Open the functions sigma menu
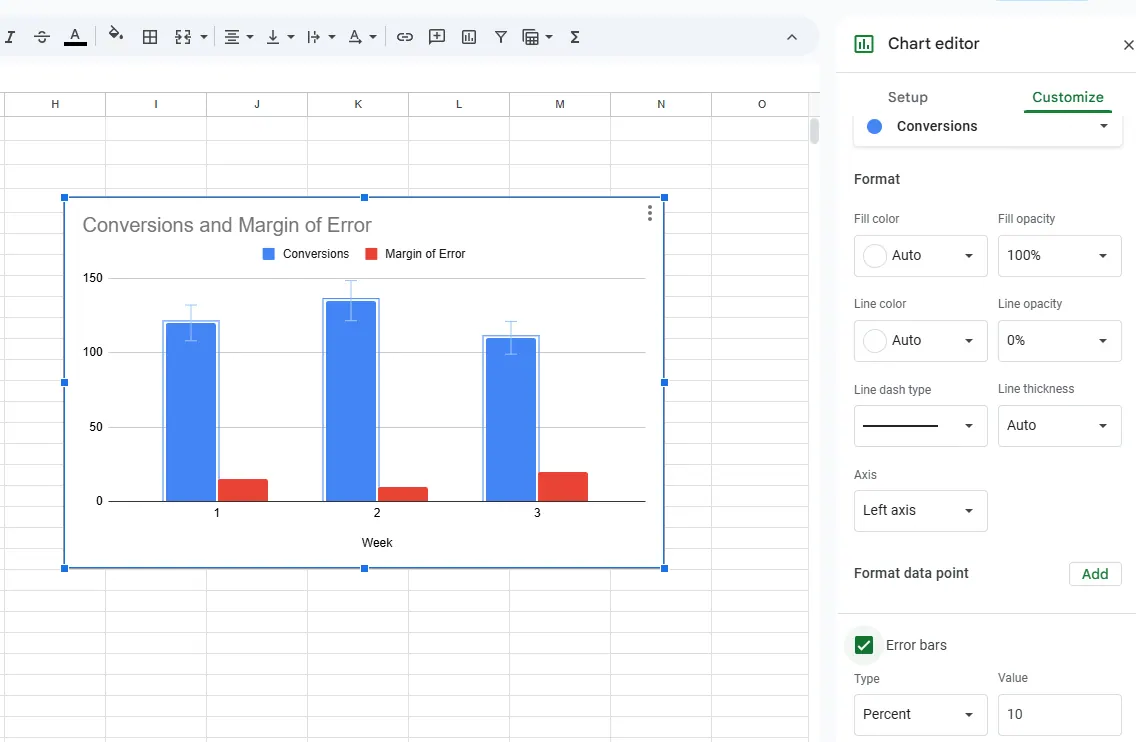Viewport: 1136px width, 742px height. click(575, 37)
